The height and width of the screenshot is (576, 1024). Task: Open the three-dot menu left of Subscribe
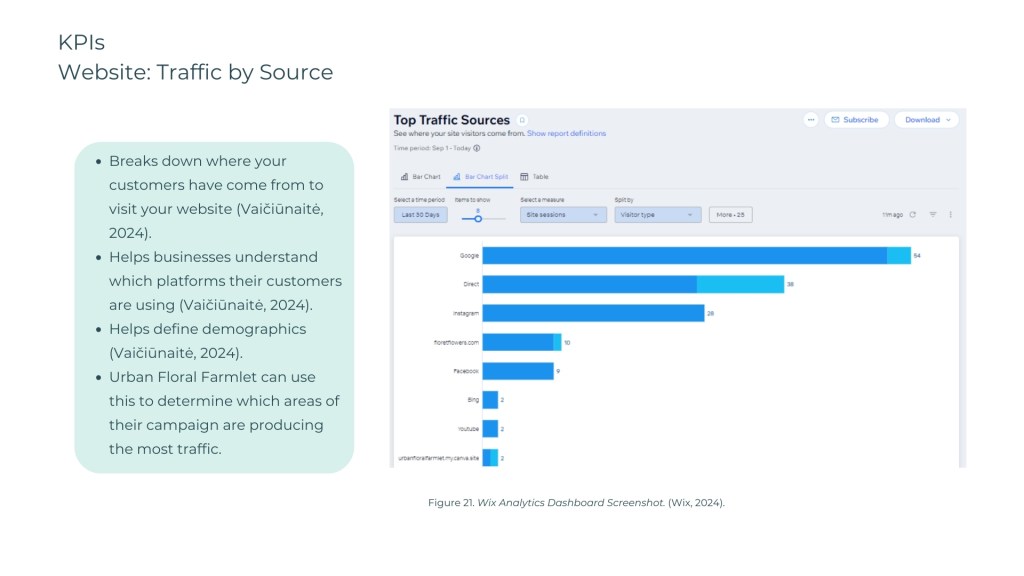(x=811, y=120)
